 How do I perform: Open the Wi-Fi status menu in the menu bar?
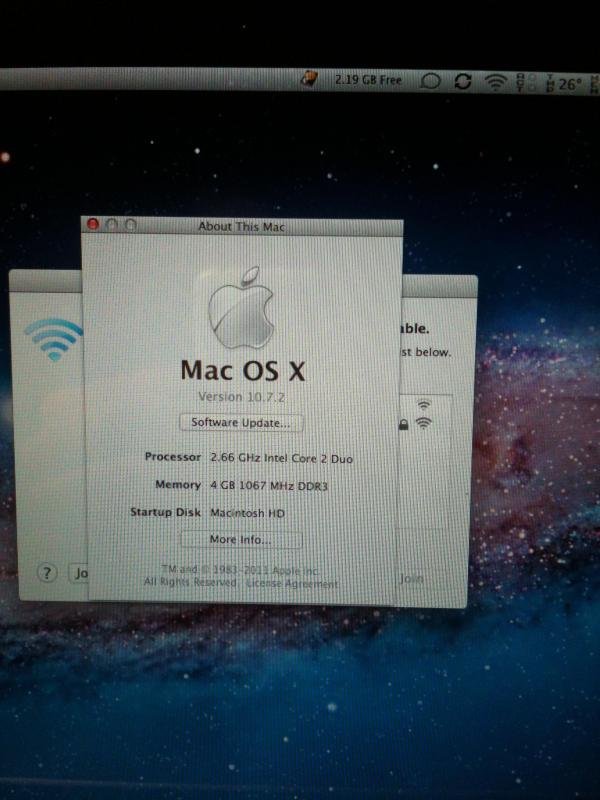point(495,82)
